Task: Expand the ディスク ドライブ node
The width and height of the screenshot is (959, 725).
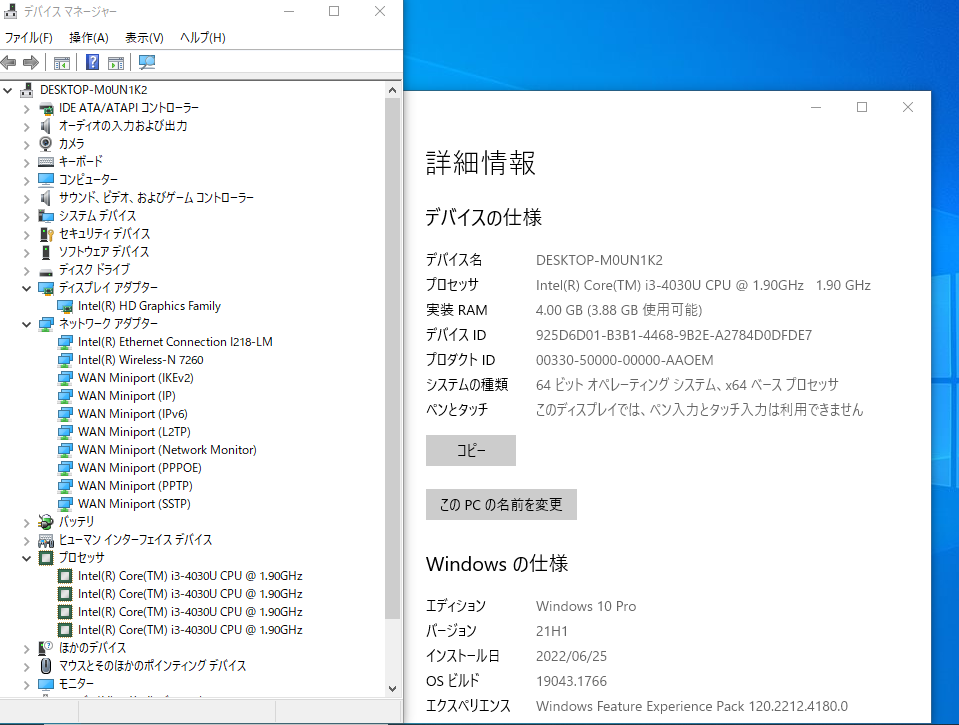Action: (26, 270)
